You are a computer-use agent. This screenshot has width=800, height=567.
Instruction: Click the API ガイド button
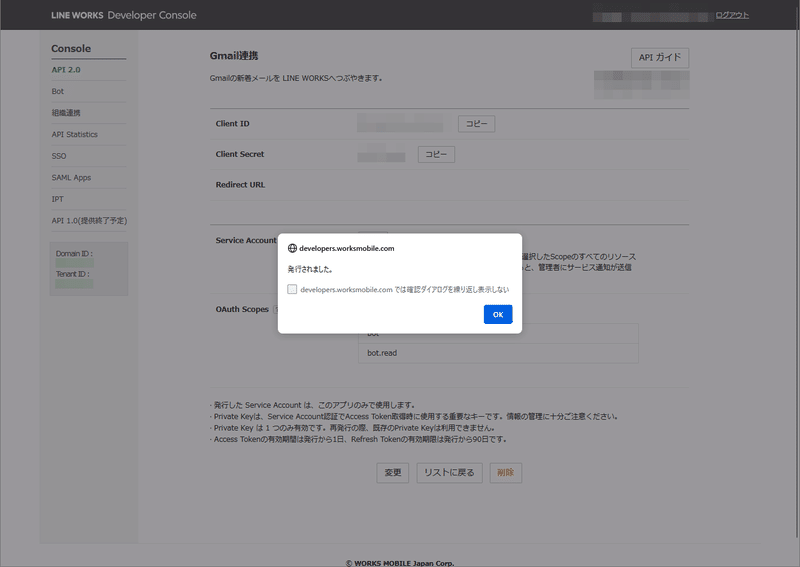pos(660,58)
